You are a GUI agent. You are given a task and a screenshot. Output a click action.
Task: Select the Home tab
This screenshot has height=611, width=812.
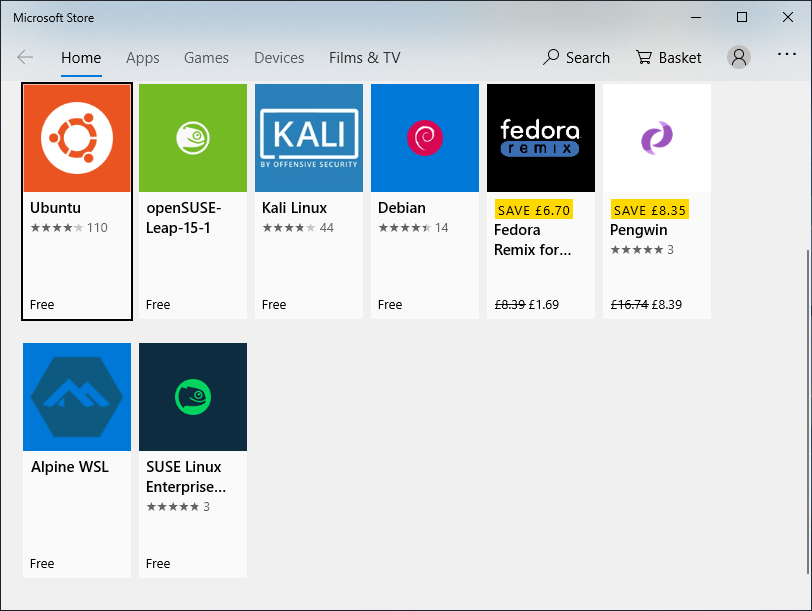(x=81, y=58)
